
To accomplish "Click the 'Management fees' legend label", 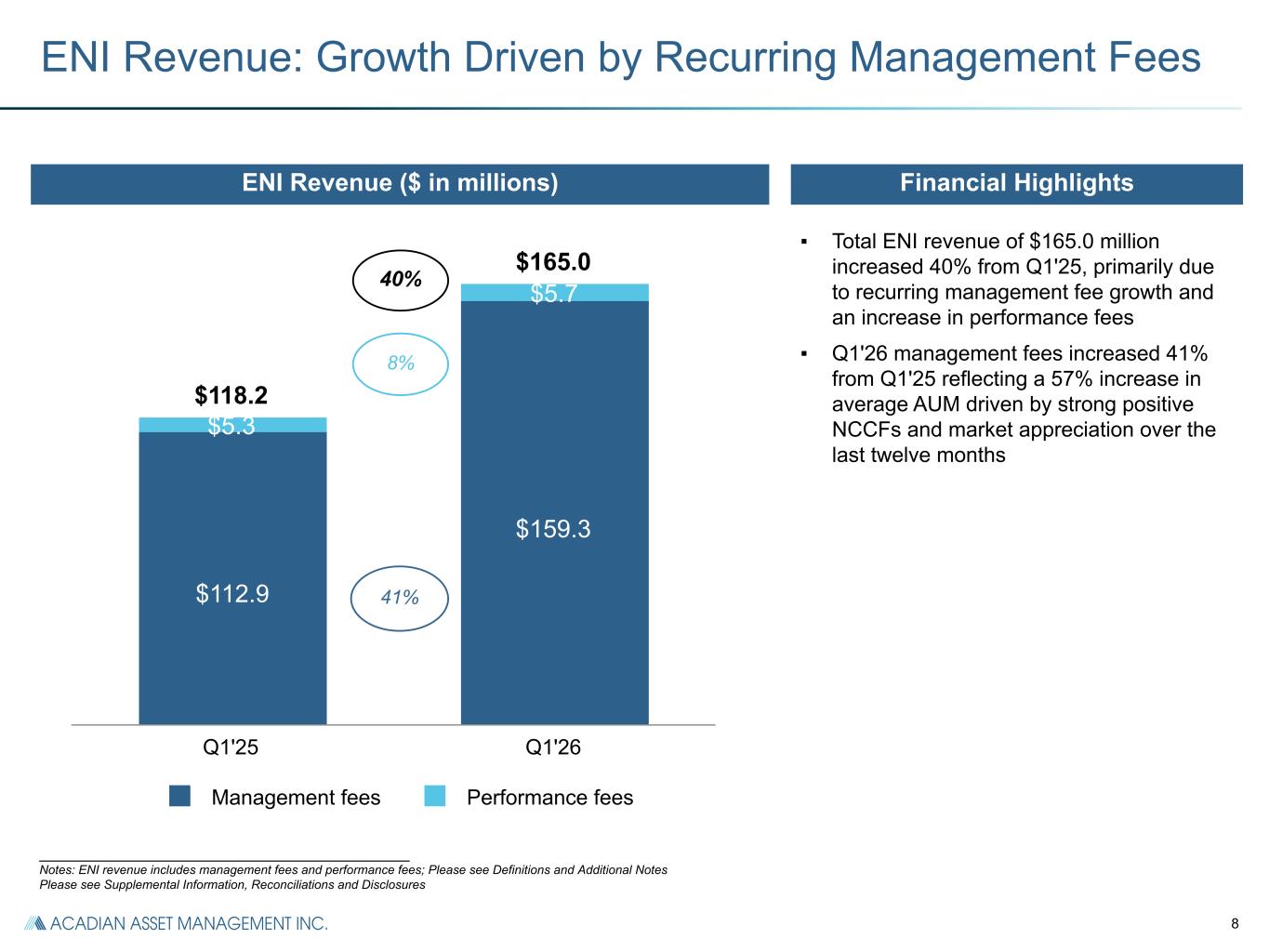I will (x=296, y=798).
